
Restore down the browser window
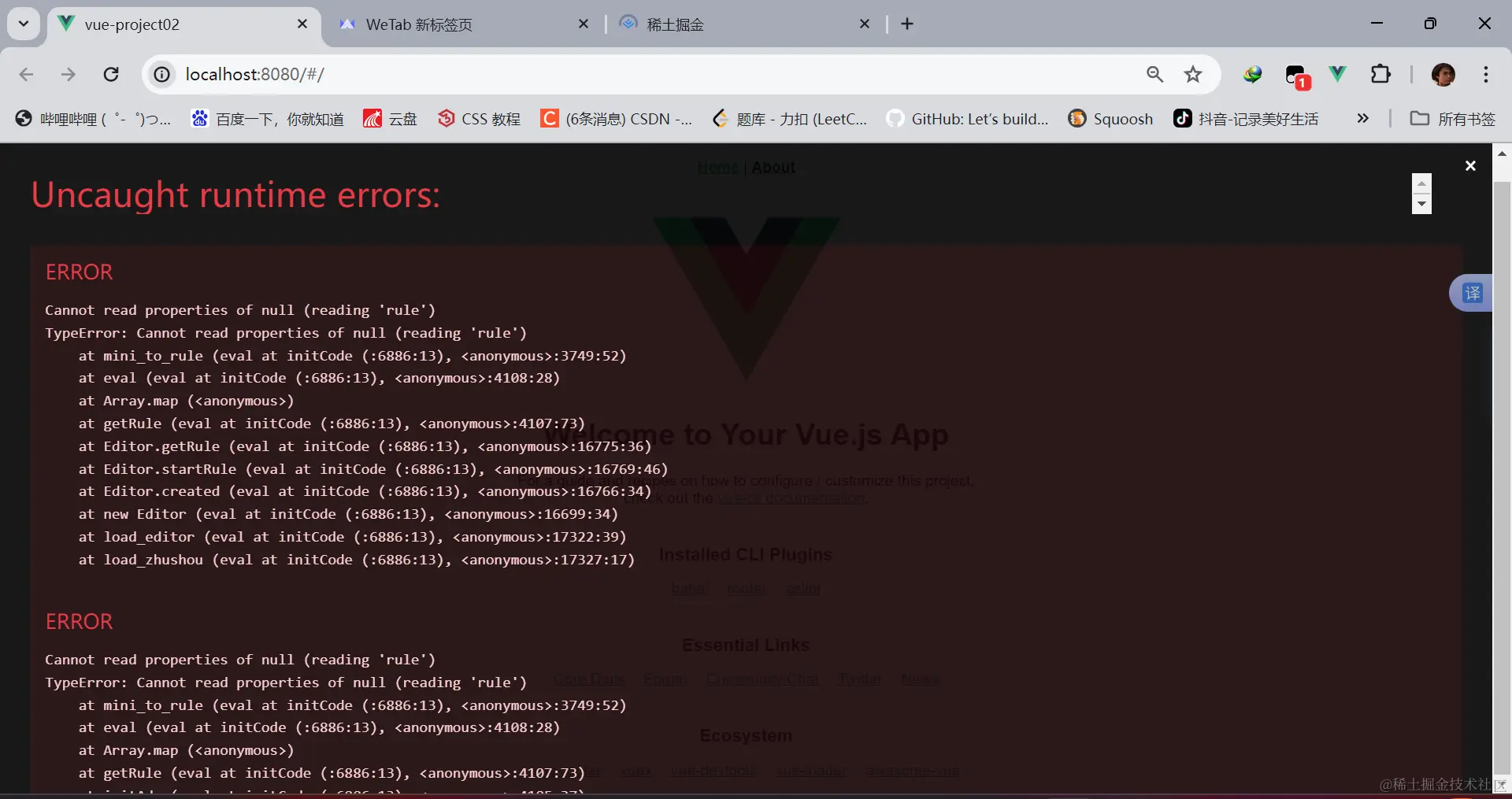coord(1430,24)
